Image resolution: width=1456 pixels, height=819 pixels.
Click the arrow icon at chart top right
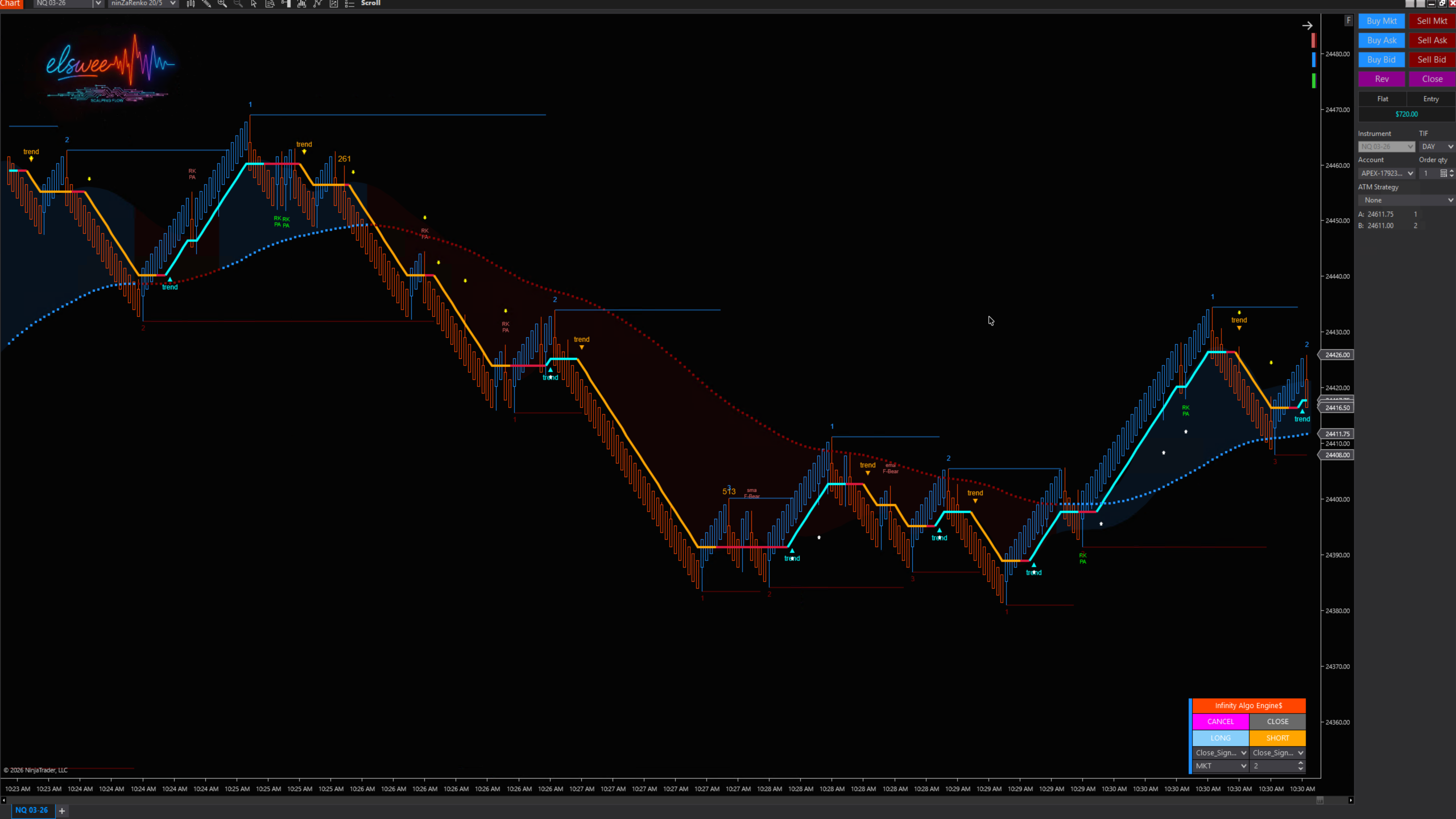[1307, 26]
